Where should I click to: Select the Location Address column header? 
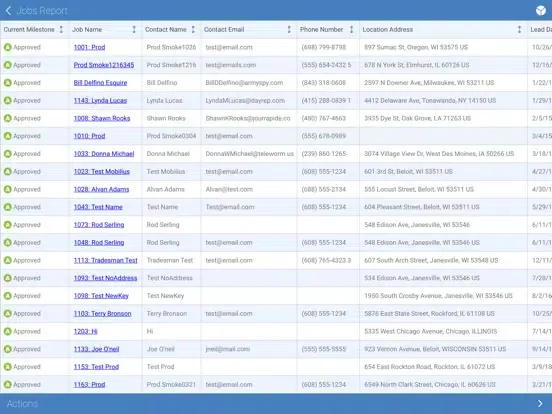388,30
